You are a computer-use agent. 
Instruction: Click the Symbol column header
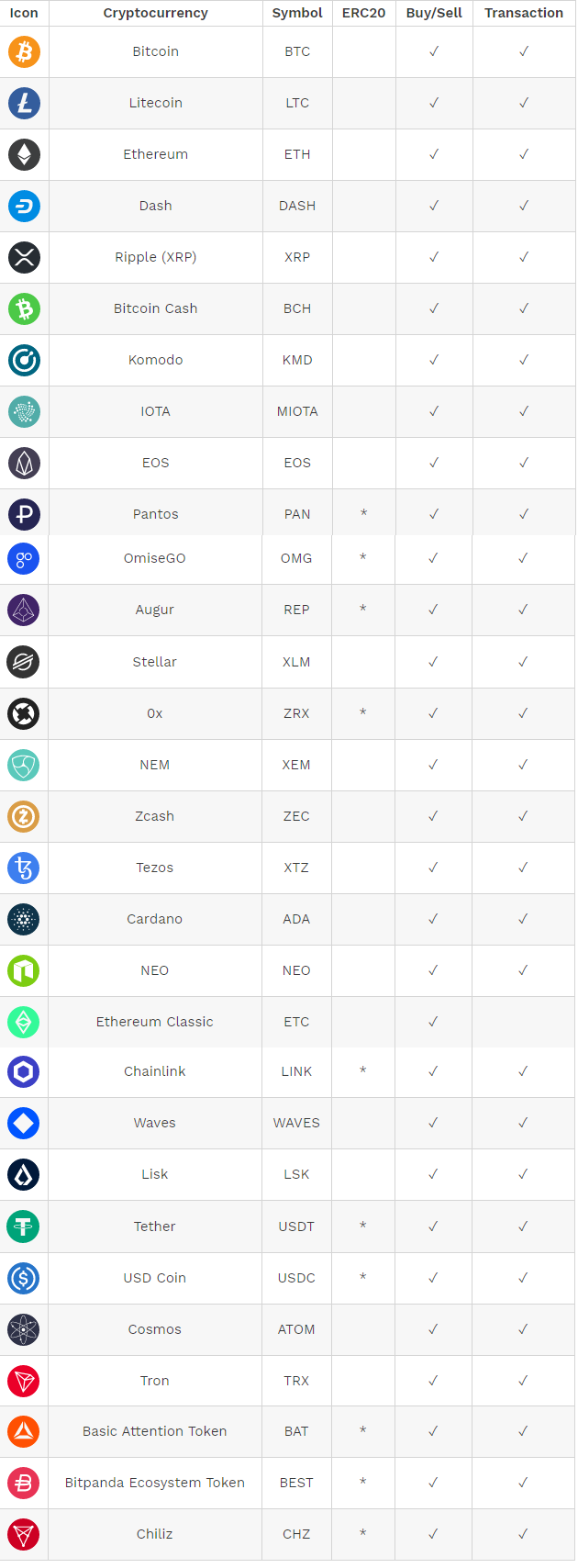[x=297, y=13]
